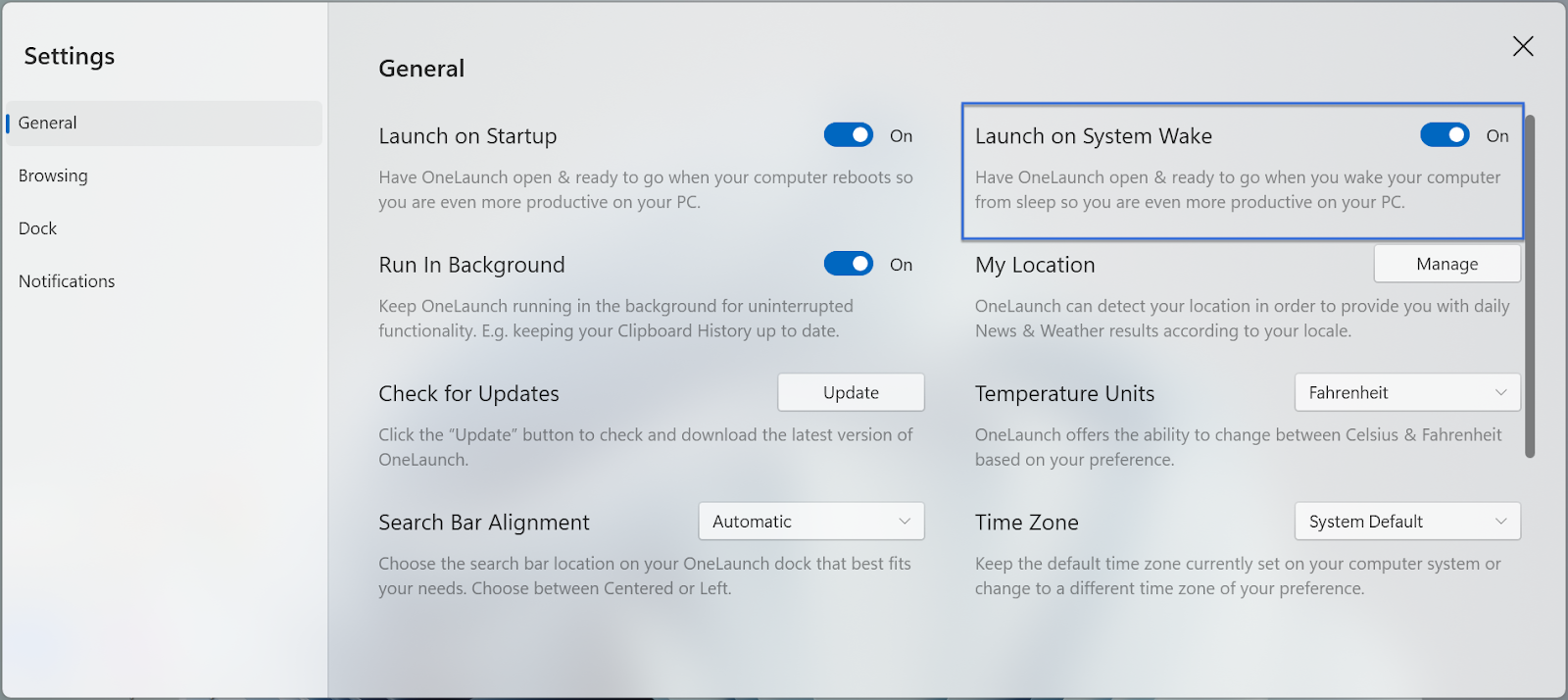The width and height of the screenshot is (1568, 700).
Task: Click the Settings title in sidebar
Action: point(70,56)
